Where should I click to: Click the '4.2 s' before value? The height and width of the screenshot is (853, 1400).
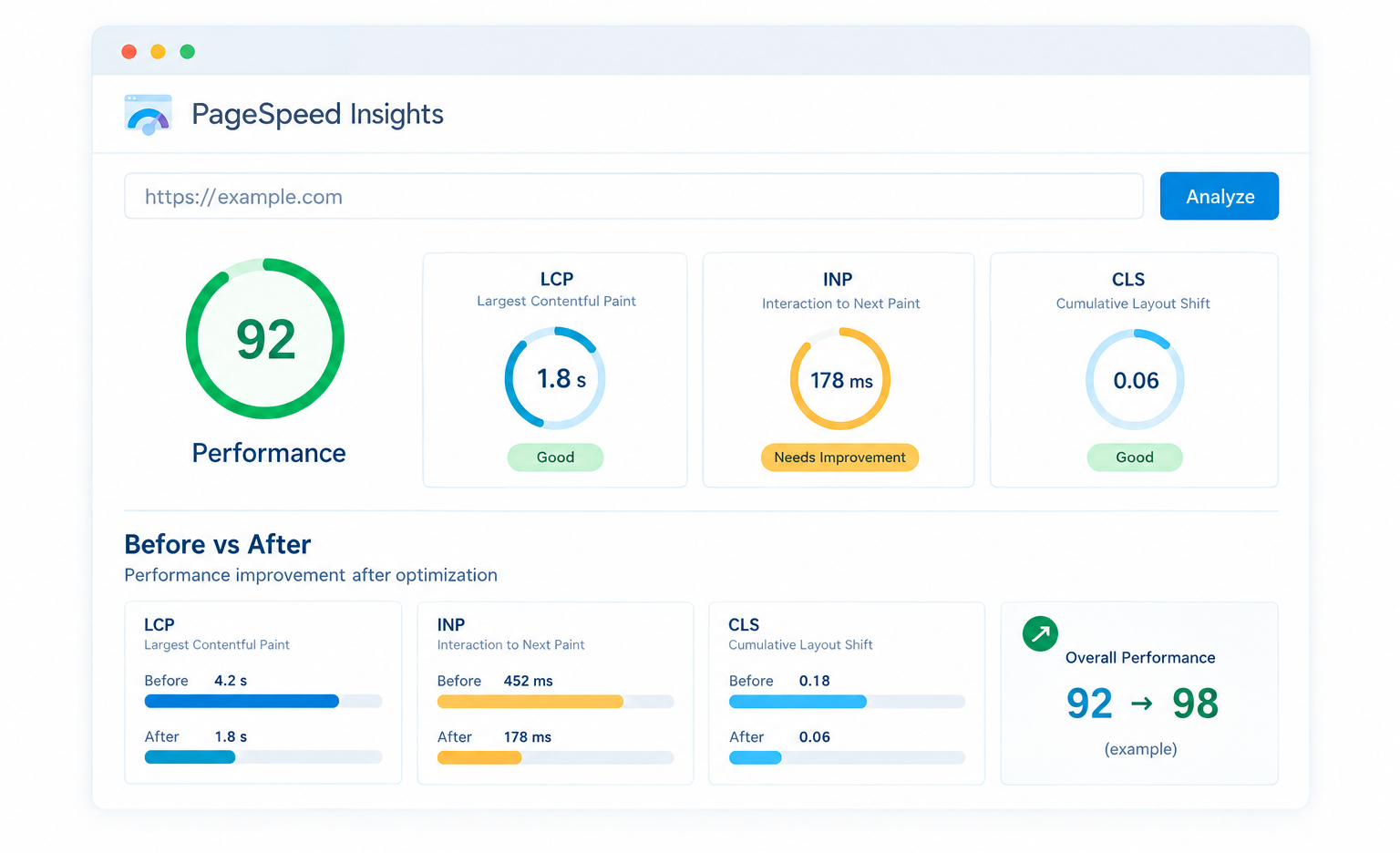(231, 681)
